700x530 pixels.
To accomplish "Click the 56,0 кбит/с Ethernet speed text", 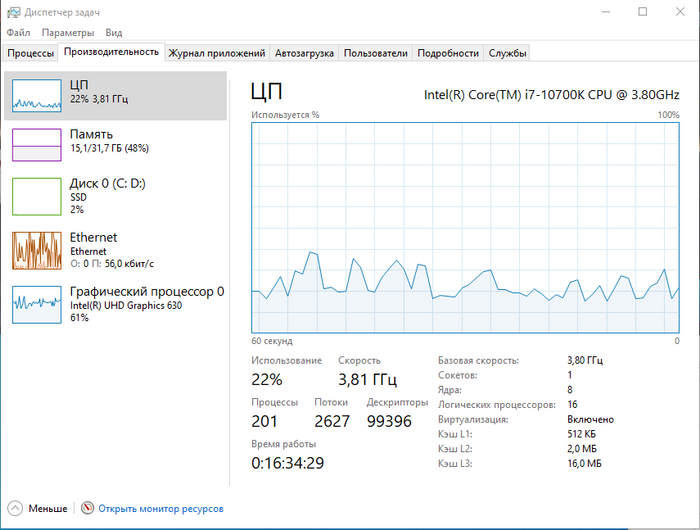I will (129, 264).
